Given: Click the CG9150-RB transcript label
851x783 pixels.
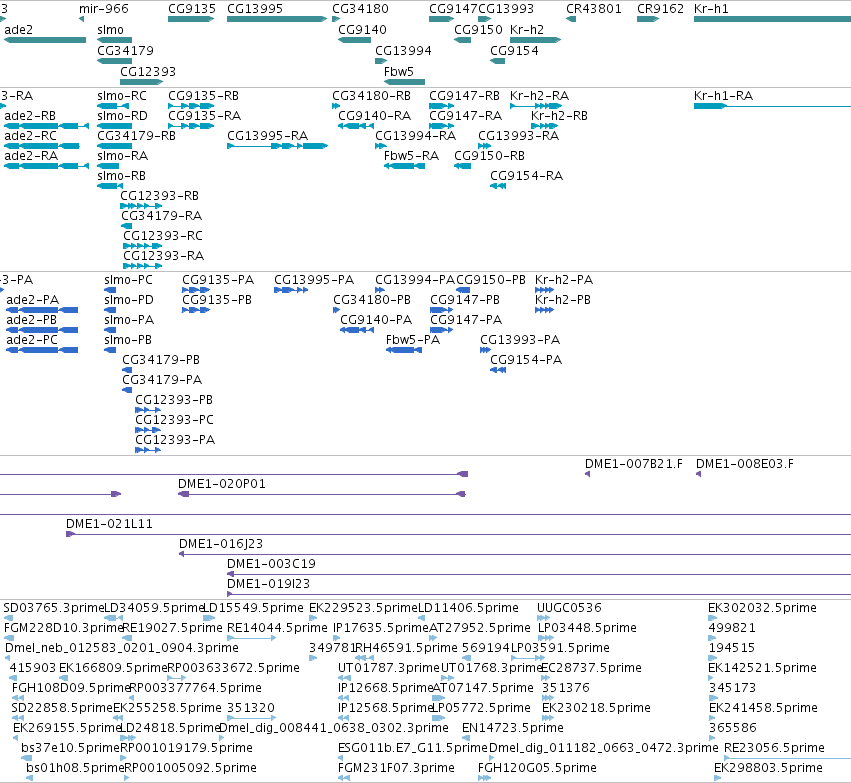Looking at the screenshot, I should tap(490, 156).
